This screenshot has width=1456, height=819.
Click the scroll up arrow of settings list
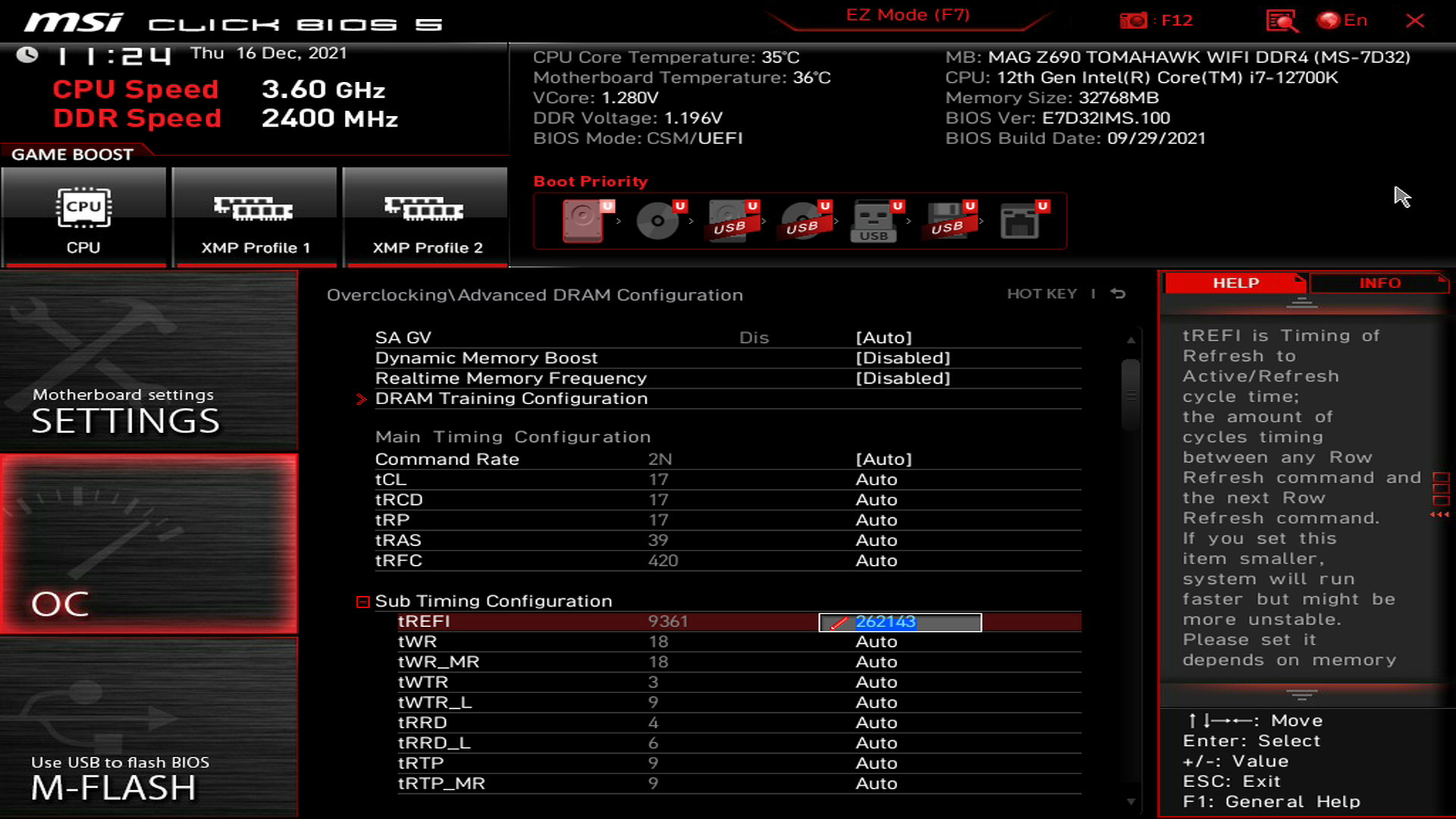click(x=1131, y=340)
